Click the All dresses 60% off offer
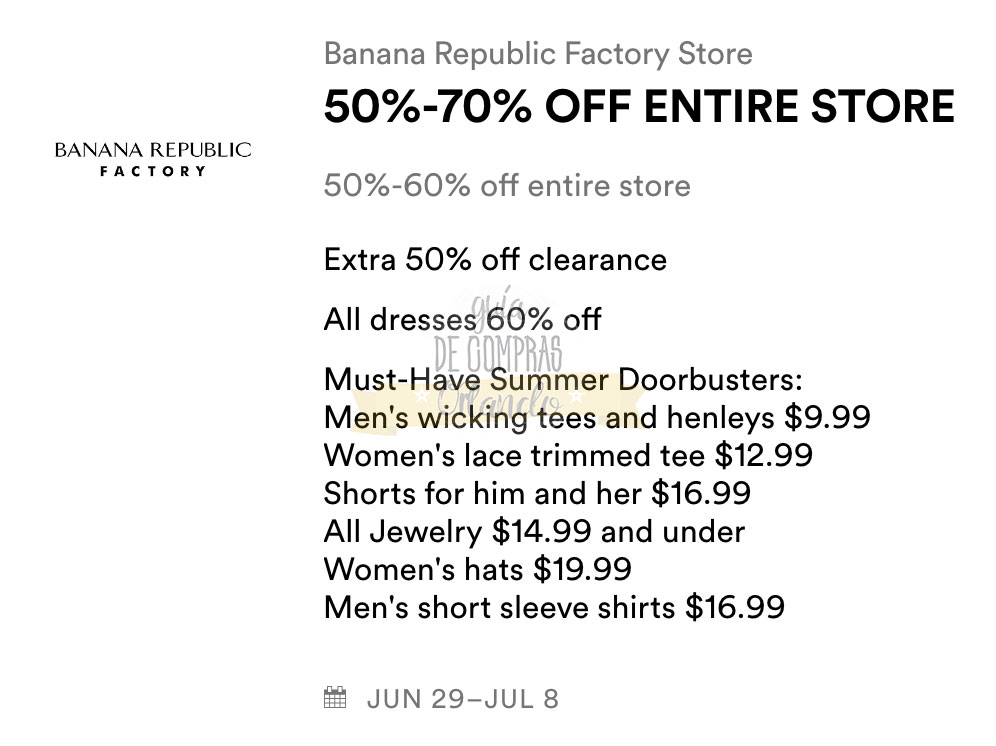 (462, 320)
